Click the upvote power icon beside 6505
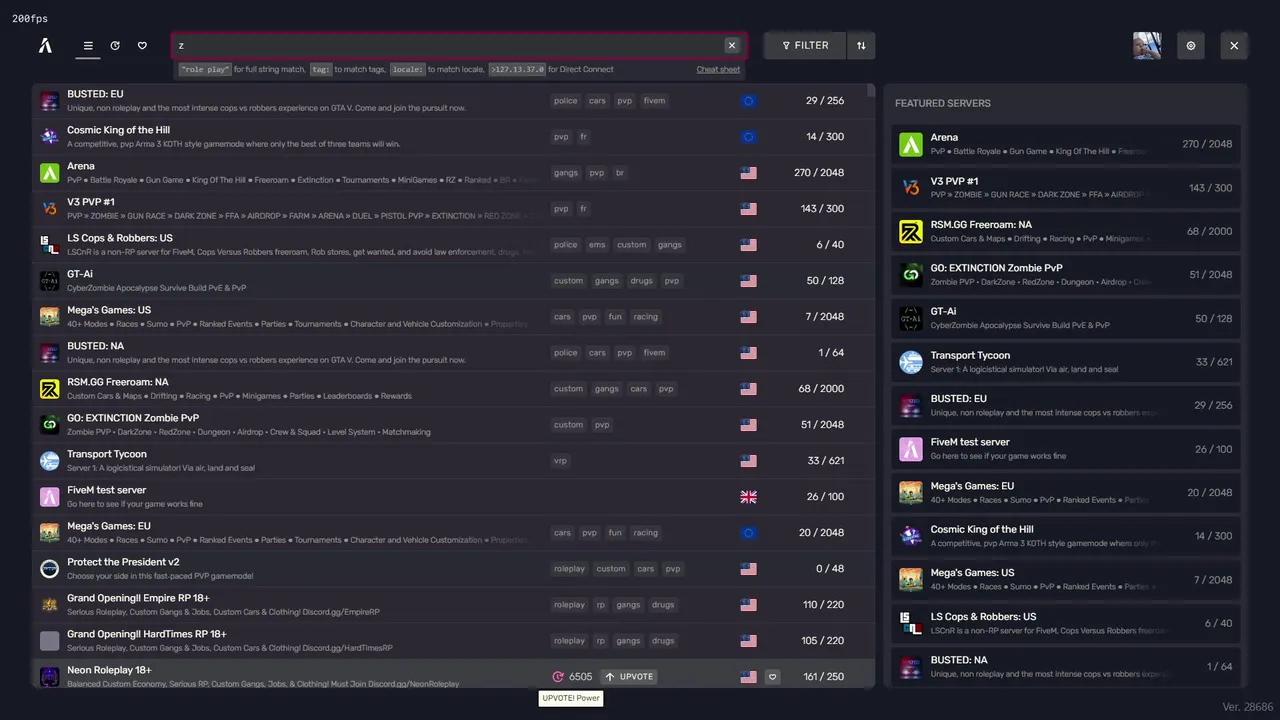Image resolution: width=1280 pixels, height=720 pixels. tap(558, 677)
